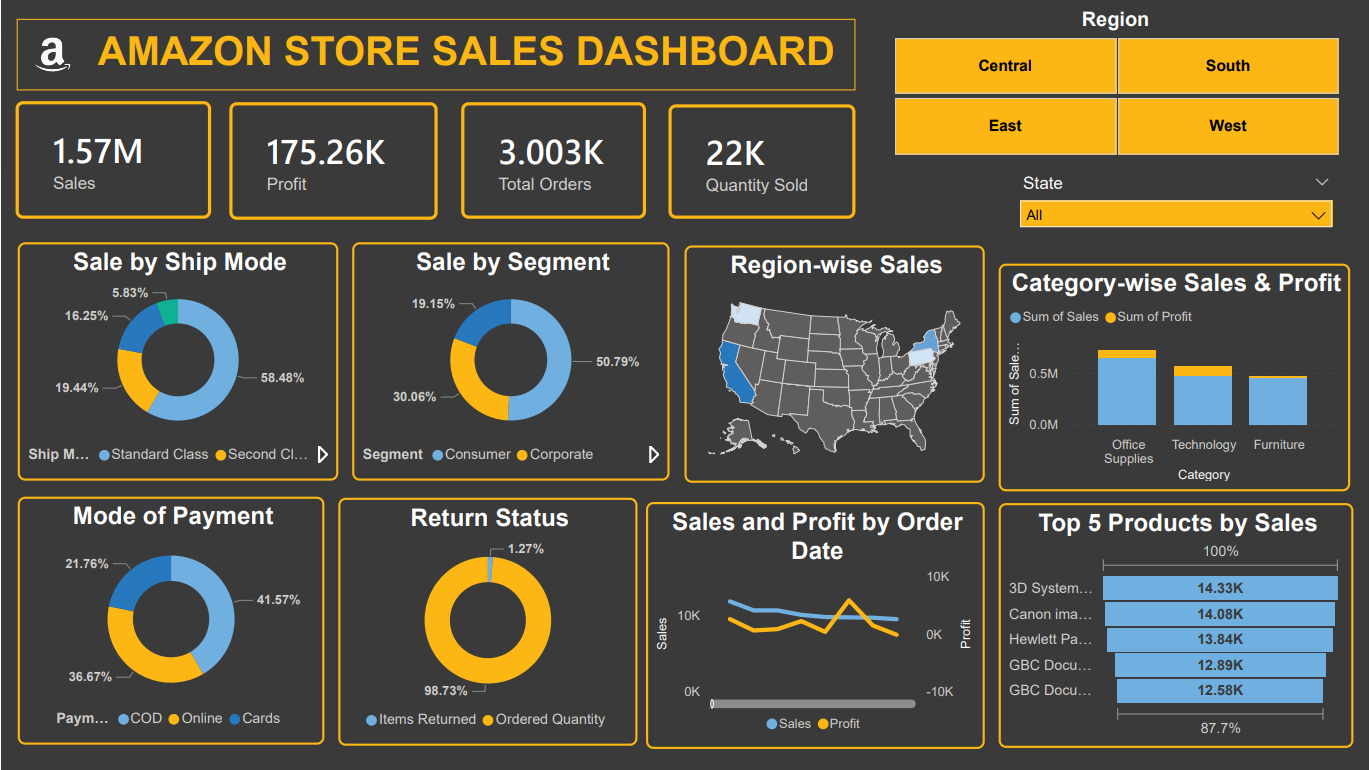This screenshot has width=1370, height=770.
Task: Select the 36.67% Online payment slice
Action: tap(140, 654)
